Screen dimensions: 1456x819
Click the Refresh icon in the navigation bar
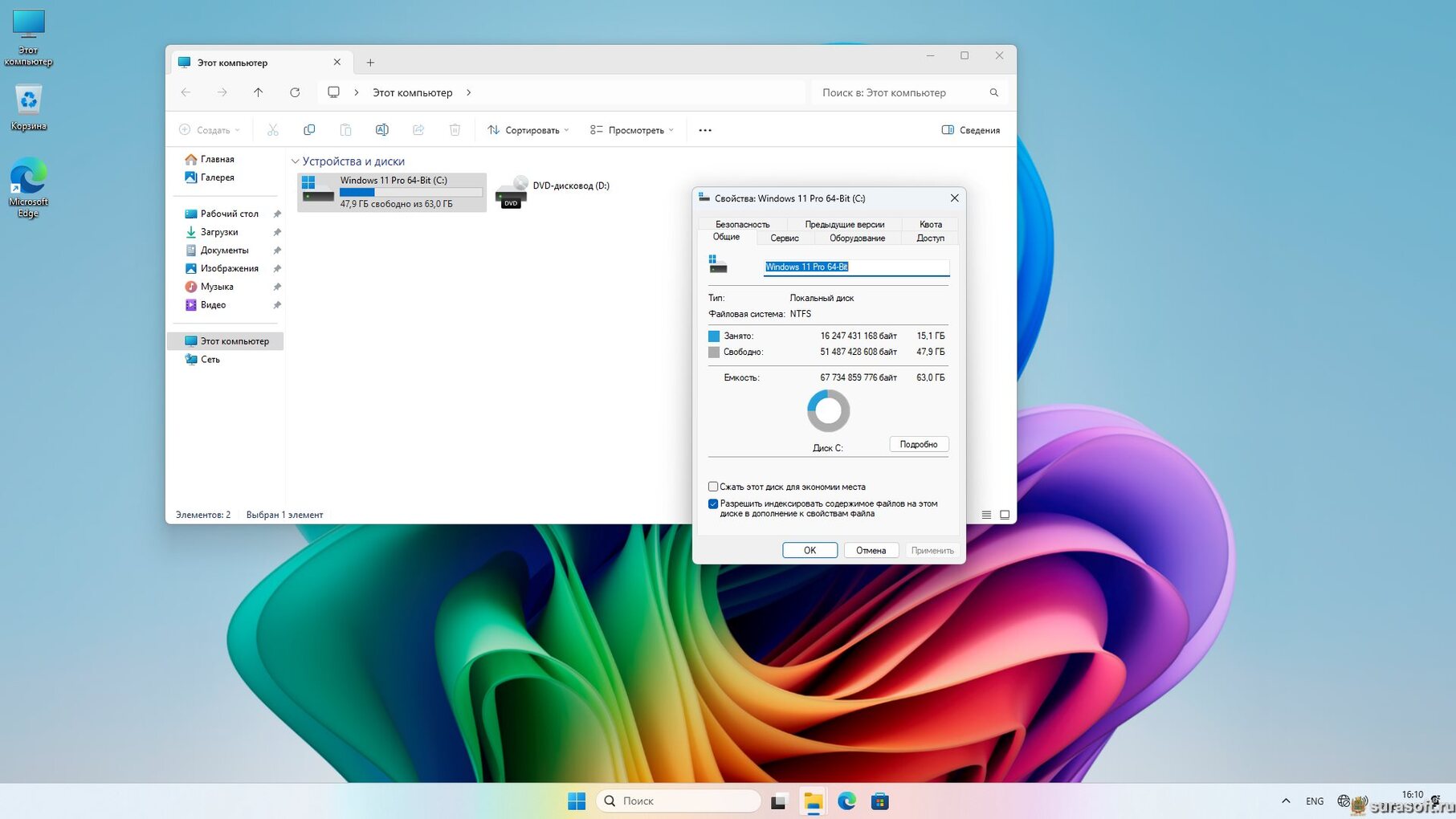click(295, 92)
